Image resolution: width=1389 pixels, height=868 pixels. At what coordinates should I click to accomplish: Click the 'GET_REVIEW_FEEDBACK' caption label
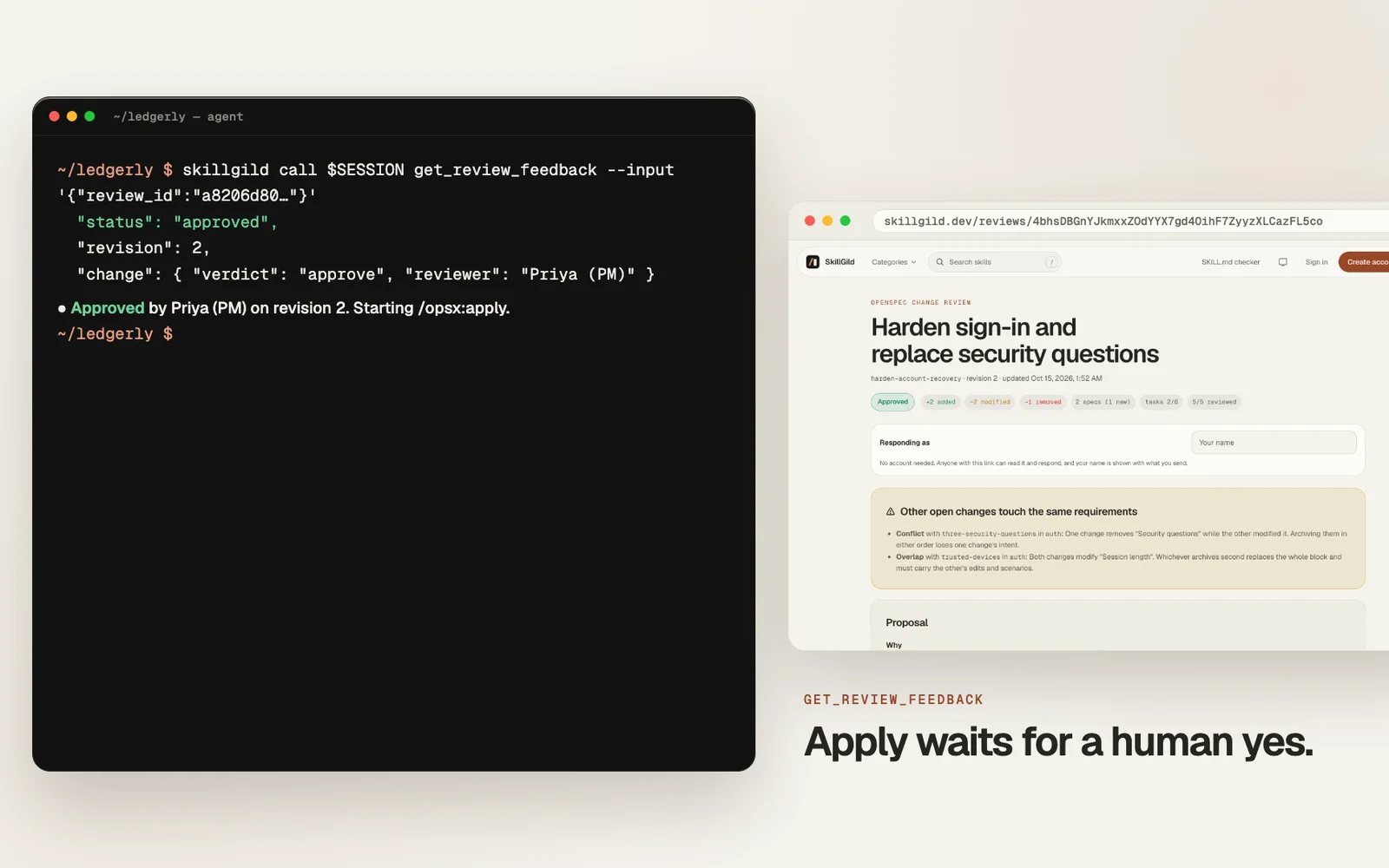[x=893, y=700]
